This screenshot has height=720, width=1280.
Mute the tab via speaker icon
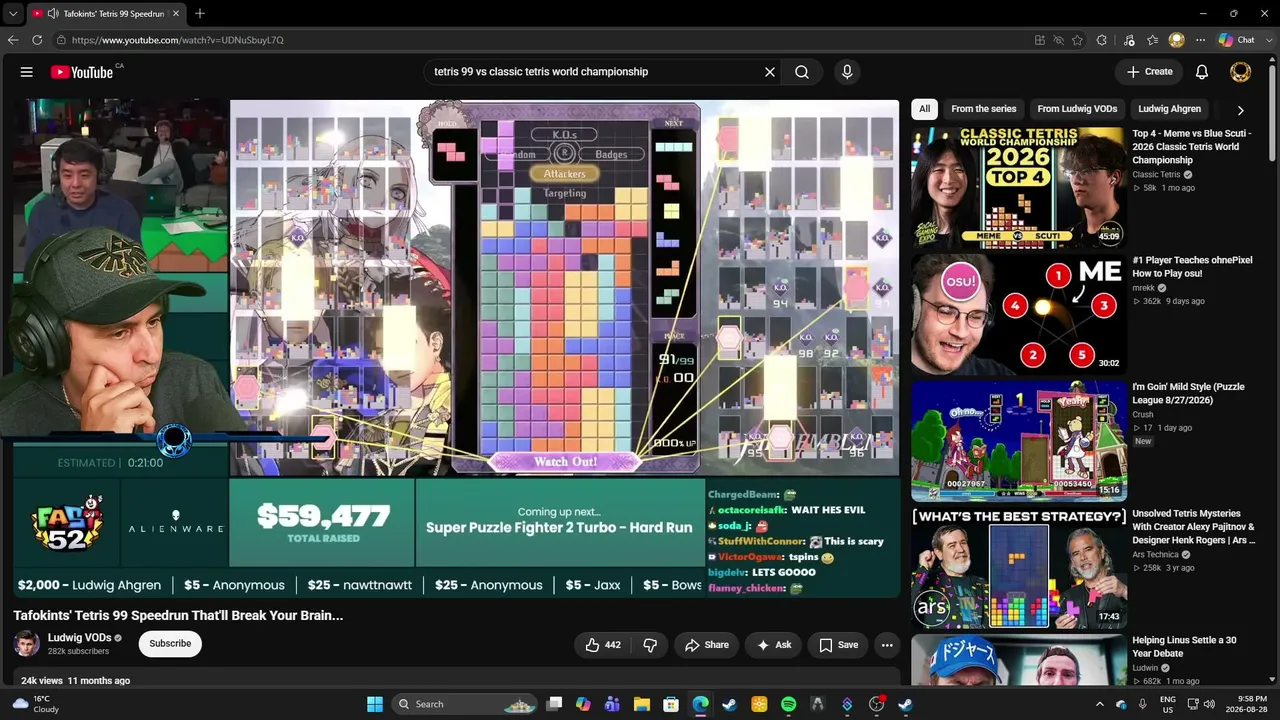52,14
